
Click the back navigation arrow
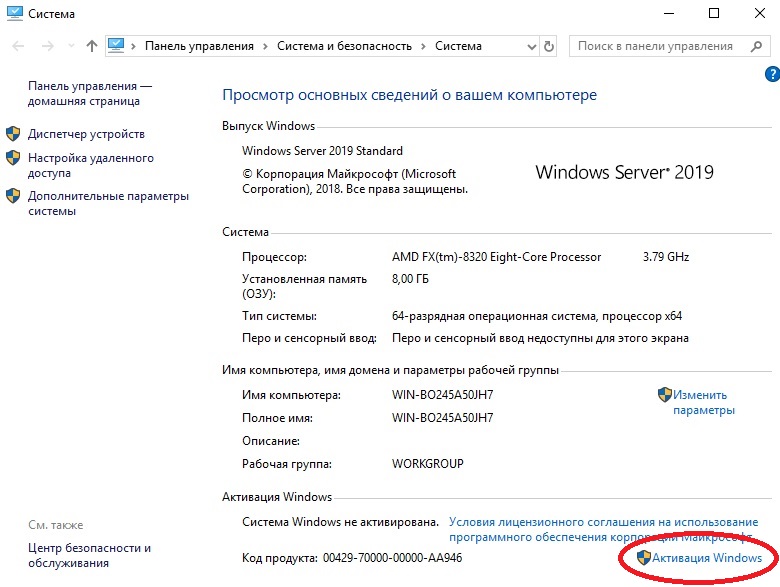click(x=20, y=46)
